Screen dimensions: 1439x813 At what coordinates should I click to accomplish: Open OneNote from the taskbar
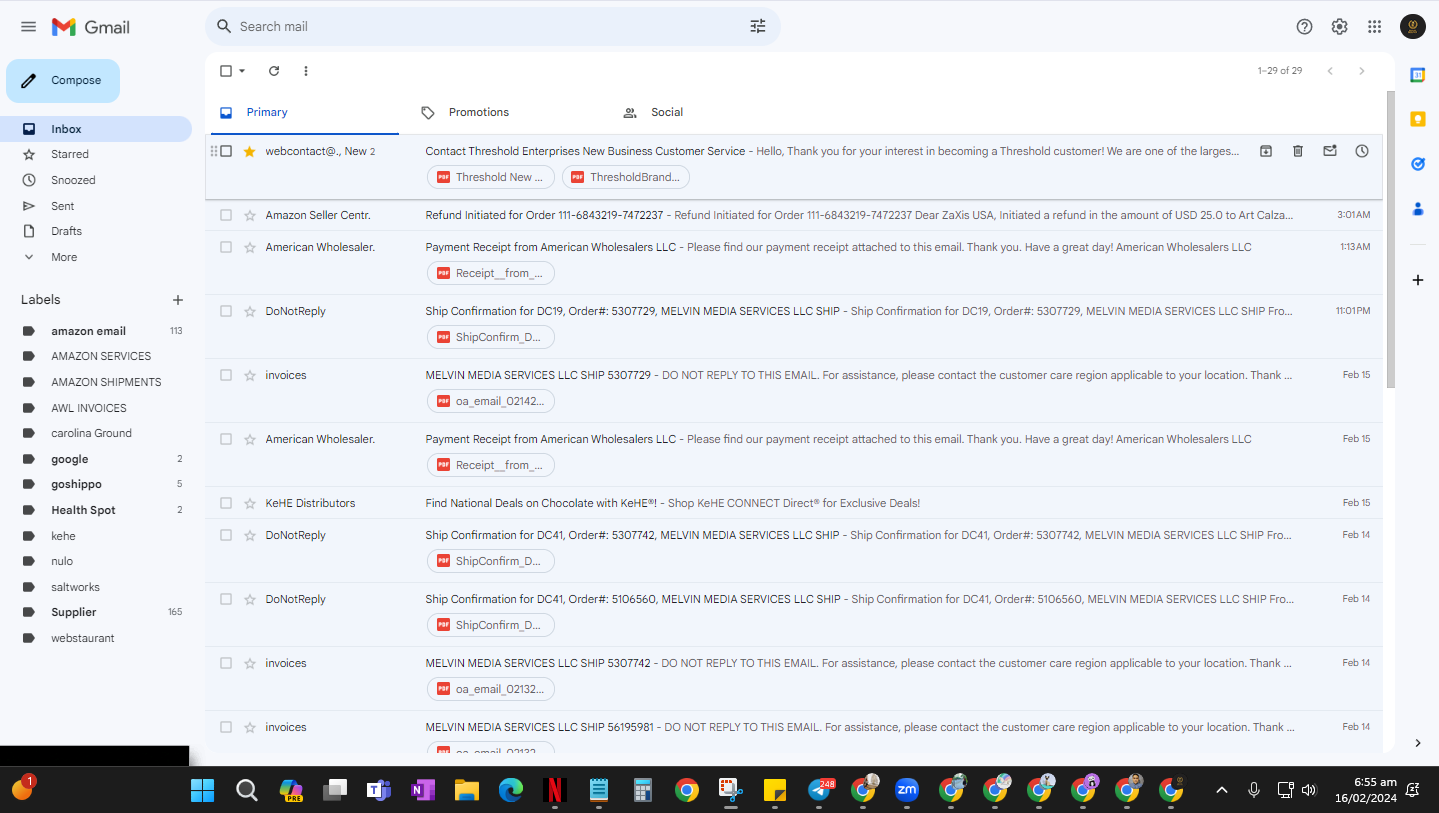click(423, 790)
